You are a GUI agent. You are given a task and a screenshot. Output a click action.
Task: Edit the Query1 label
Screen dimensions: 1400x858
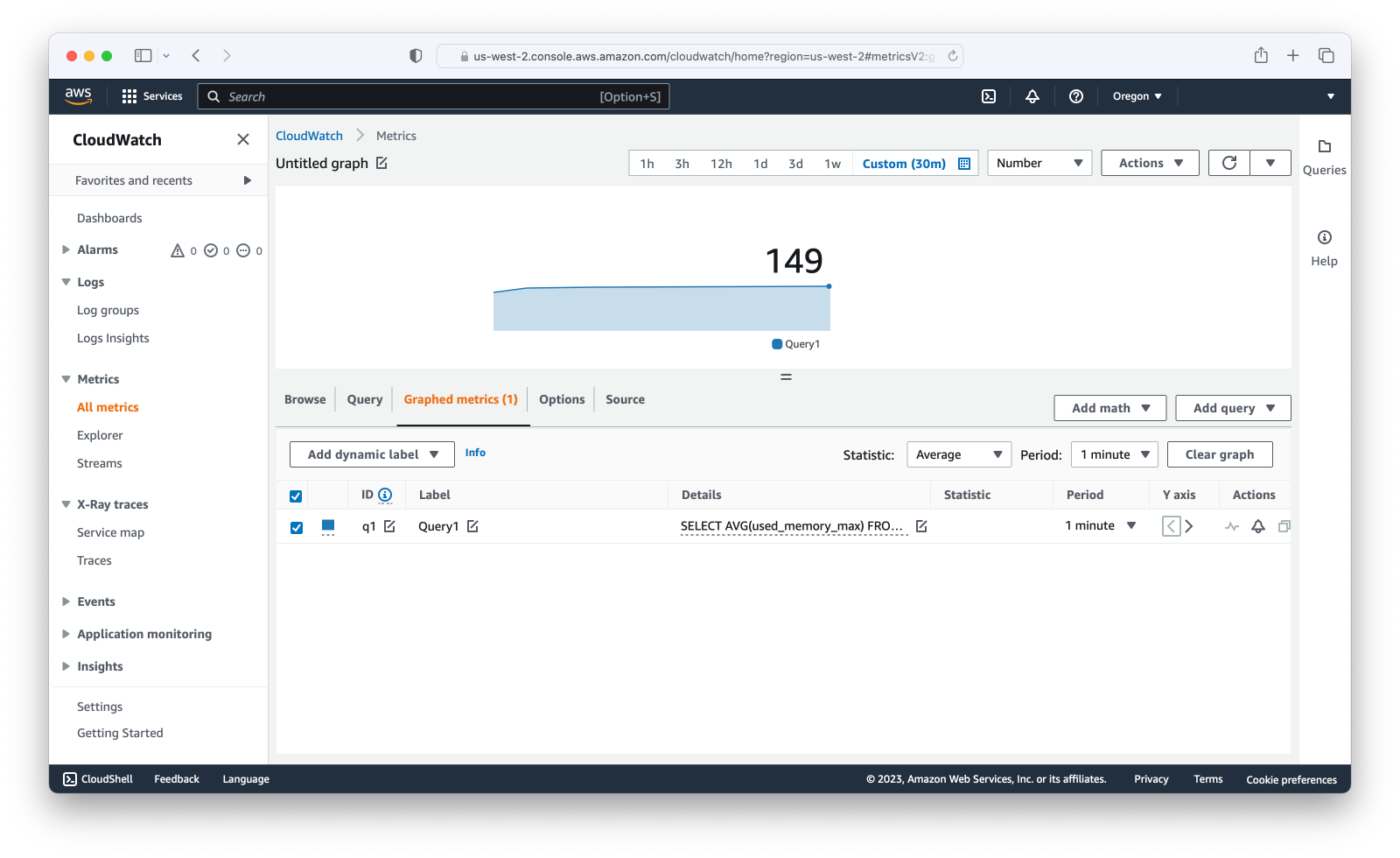472,526
